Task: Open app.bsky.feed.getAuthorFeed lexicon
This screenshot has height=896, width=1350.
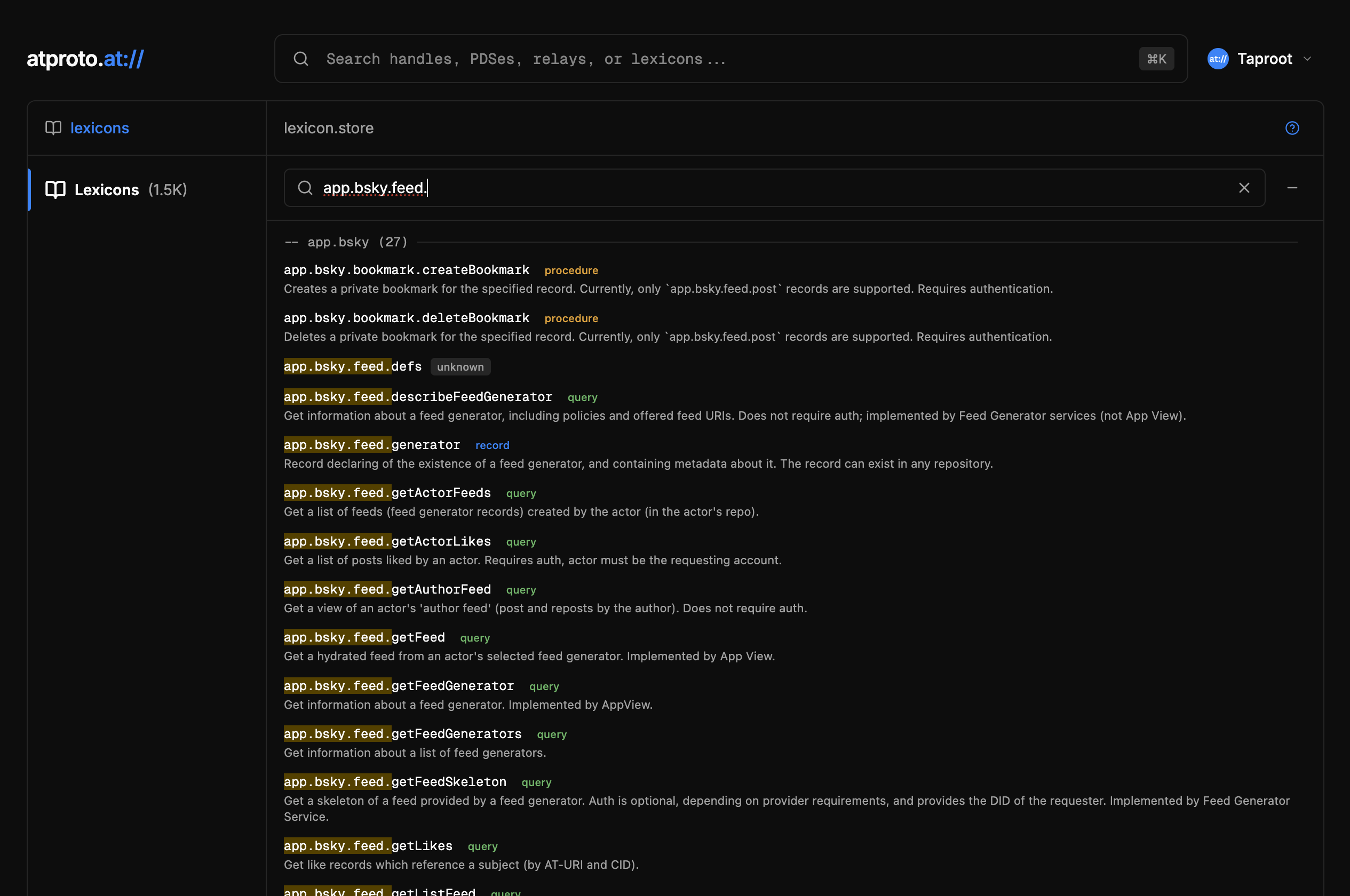Action: coord(387,589)
